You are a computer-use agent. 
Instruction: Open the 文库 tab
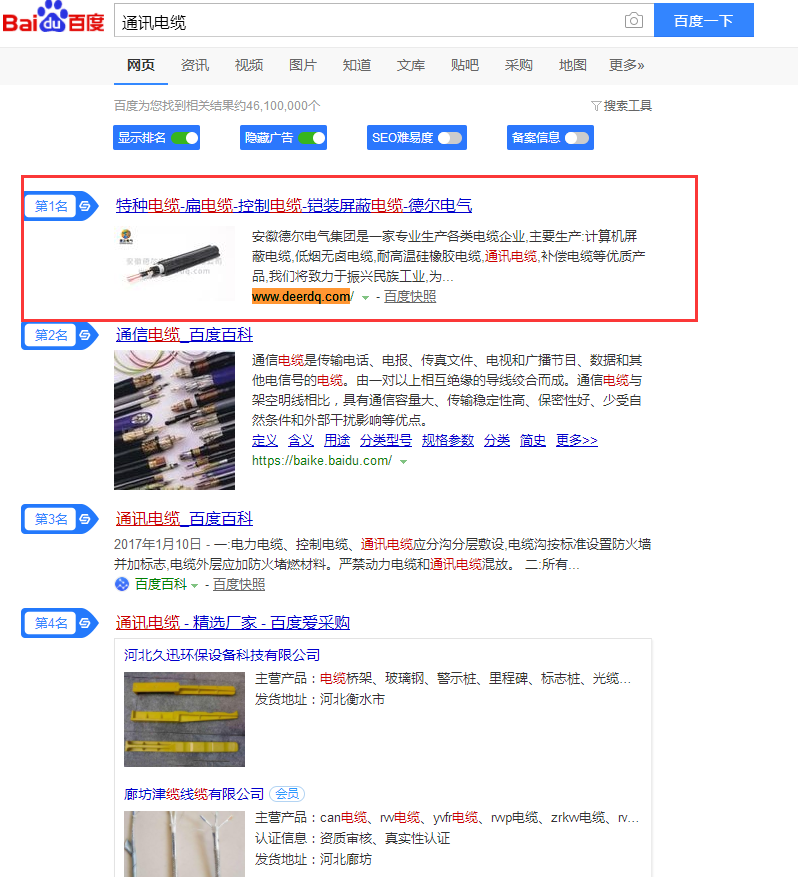point(410,65)
